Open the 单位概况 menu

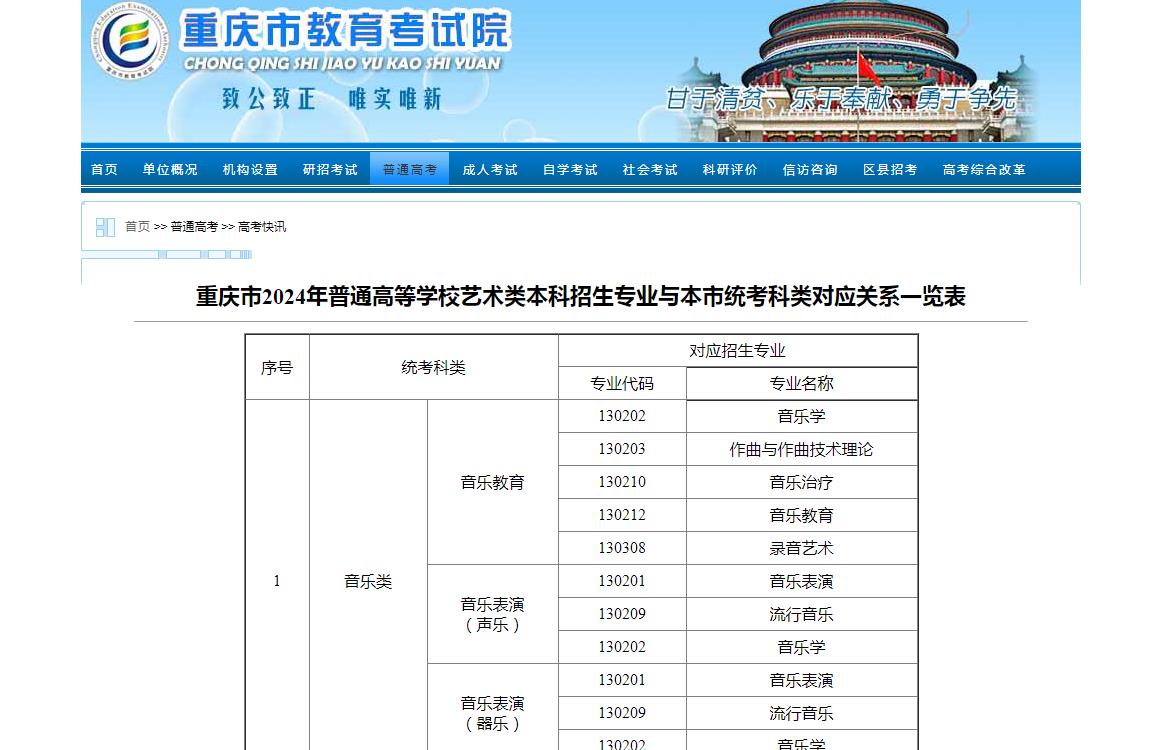[x=170, y=169]
